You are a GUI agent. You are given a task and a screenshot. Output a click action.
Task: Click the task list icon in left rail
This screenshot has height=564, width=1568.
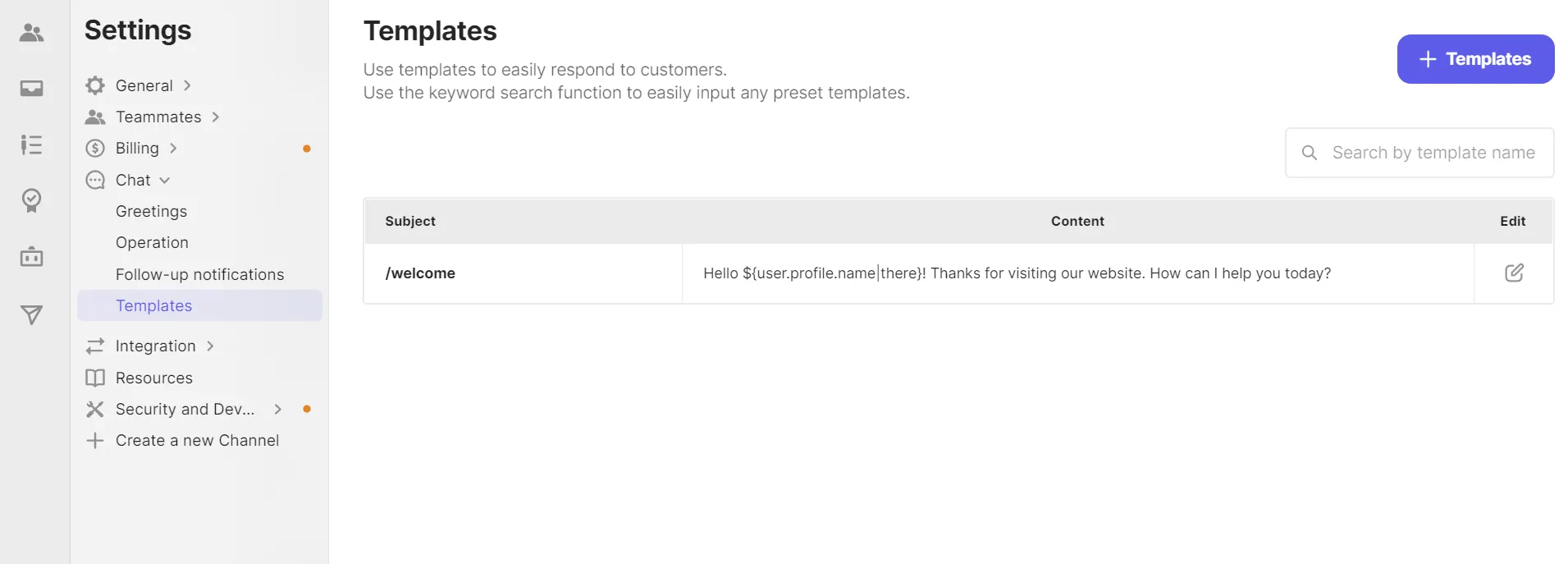(x=31, y=145)
